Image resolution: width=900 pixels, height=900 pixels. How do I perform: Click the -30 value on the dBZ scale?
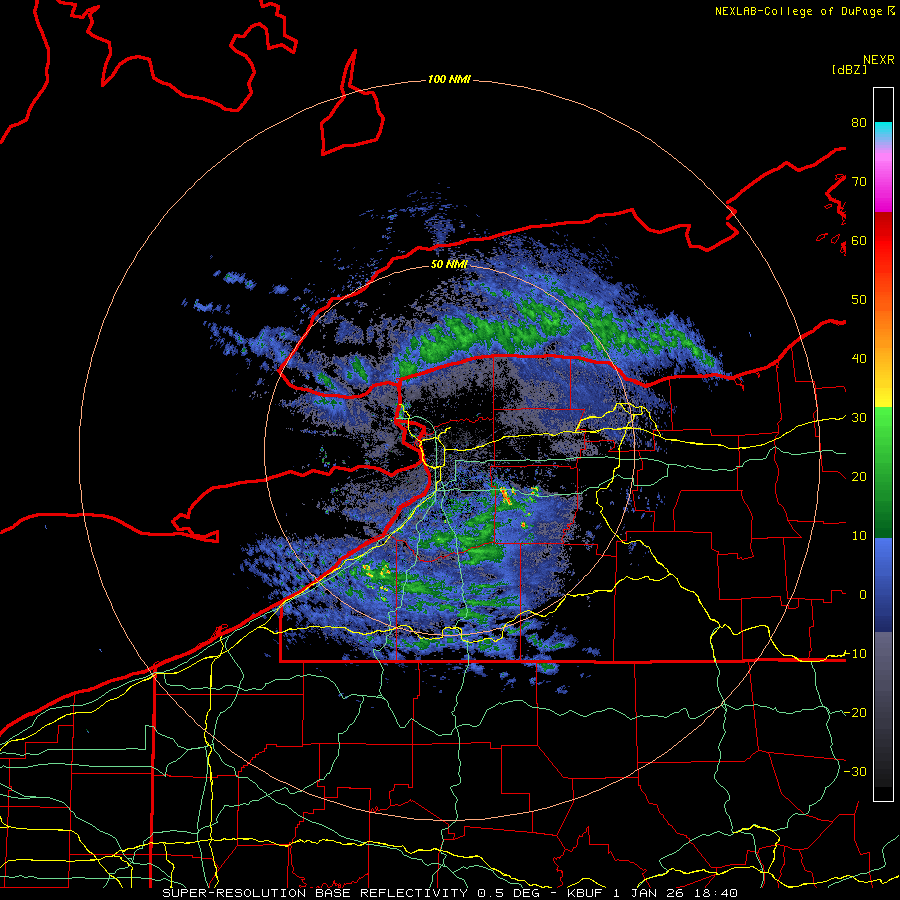(855, 772)
